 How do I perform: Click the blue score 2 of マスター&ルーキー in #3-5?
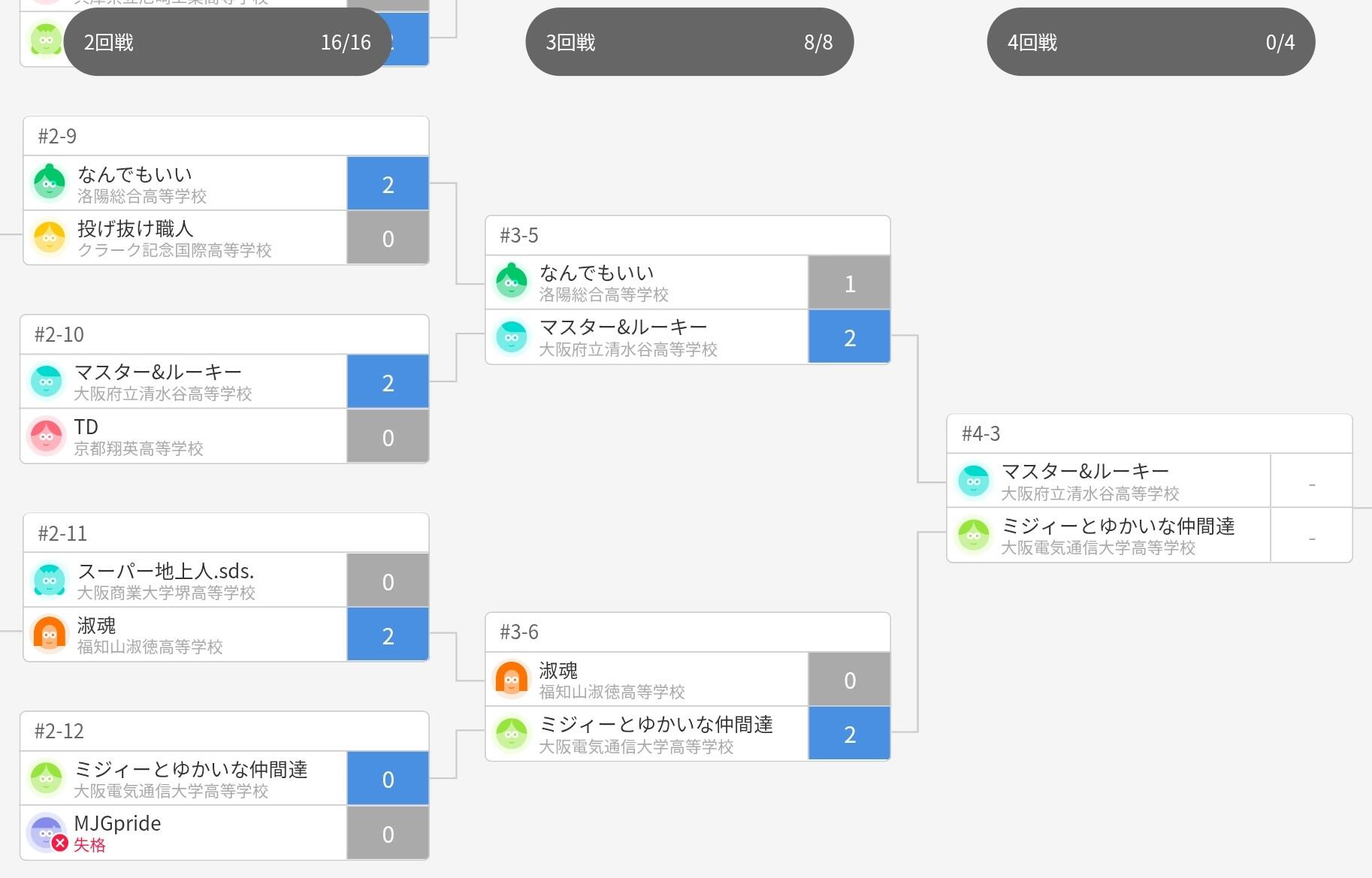click(849, 337)
